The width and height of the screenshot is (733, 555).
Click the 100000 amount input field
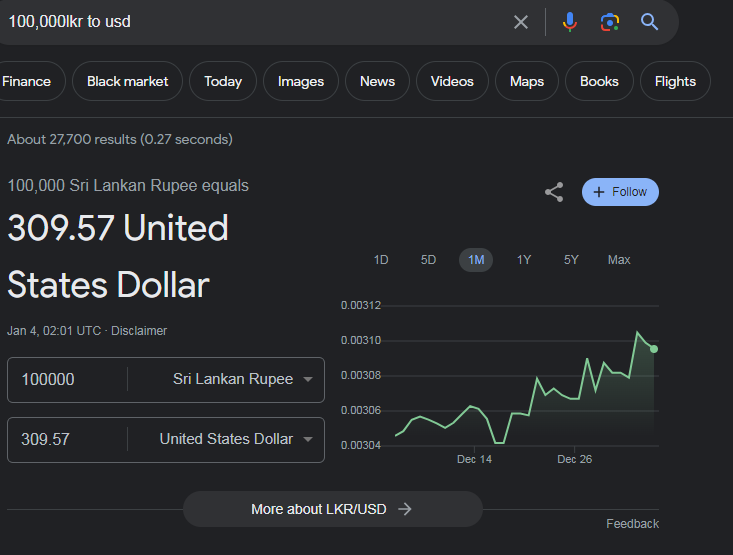pos(68,379)
